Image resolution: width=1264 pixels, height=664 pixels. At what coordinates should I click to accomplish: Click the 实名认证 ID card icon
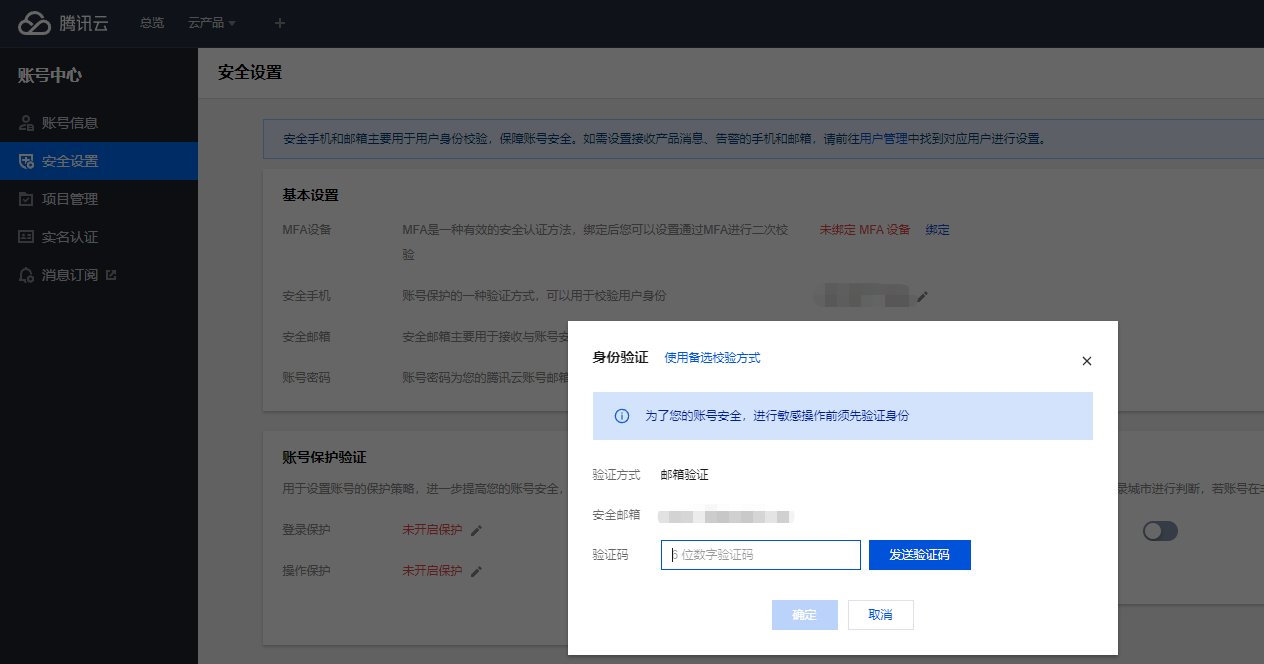click(x=26, y=237)
